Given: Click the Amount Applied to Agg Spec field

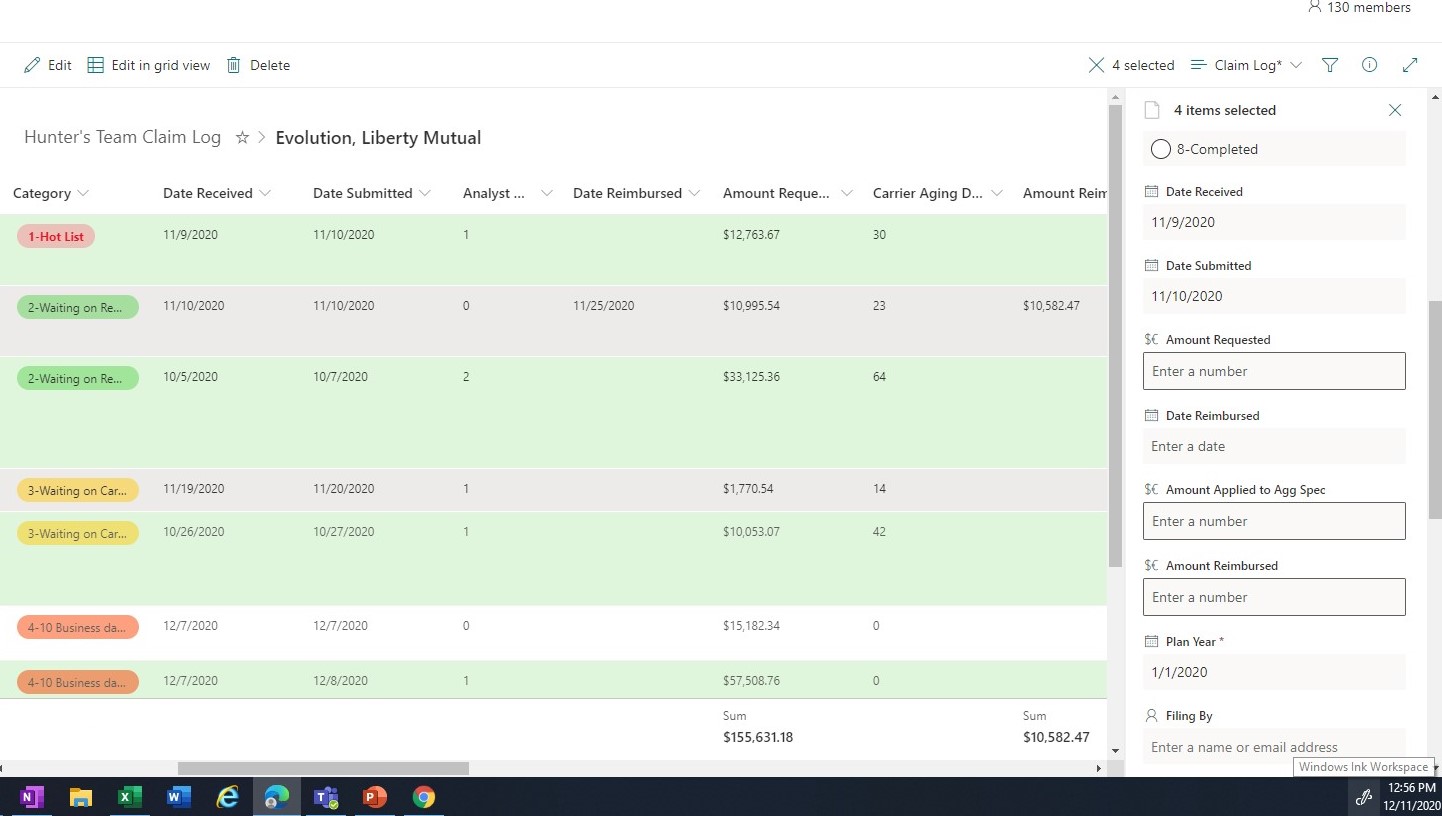Looking at the screenshot, I should [1274, 521].
